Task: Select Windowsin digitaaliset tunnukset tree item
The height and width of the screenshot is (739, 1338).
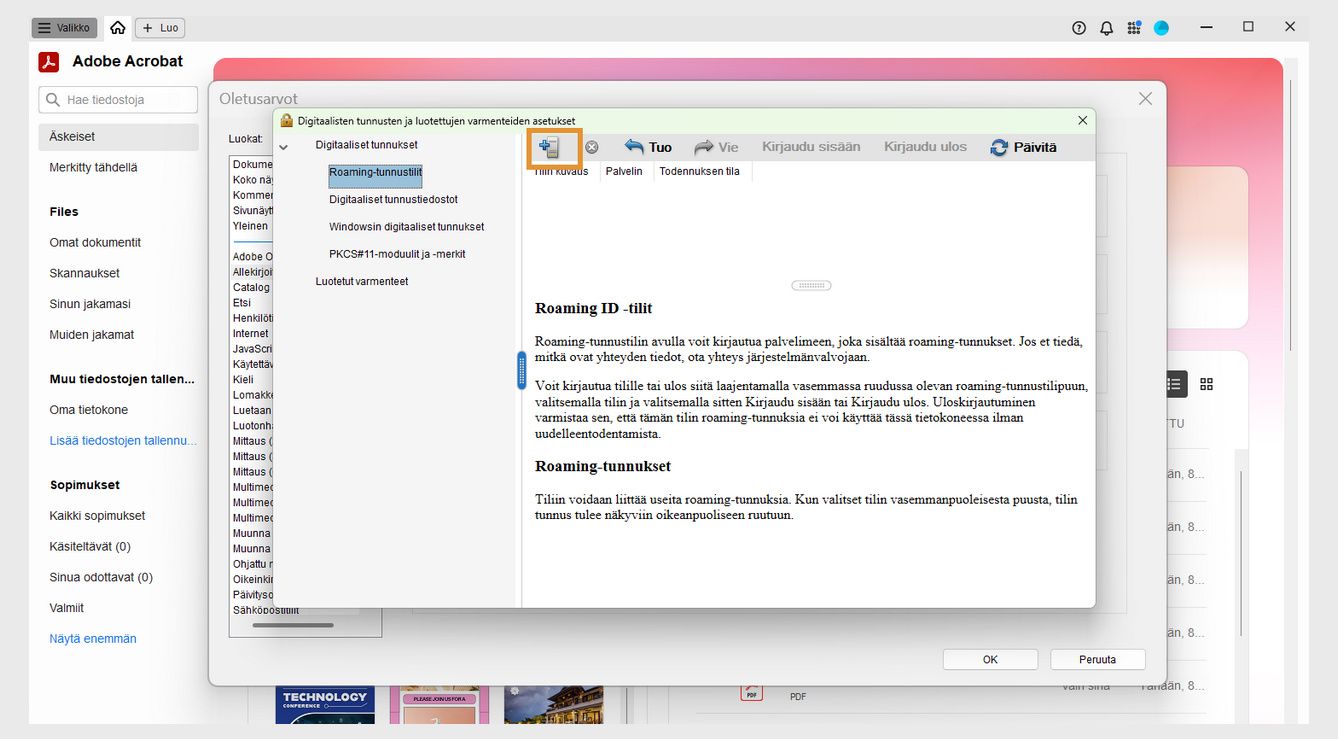Action: (406, 226)
